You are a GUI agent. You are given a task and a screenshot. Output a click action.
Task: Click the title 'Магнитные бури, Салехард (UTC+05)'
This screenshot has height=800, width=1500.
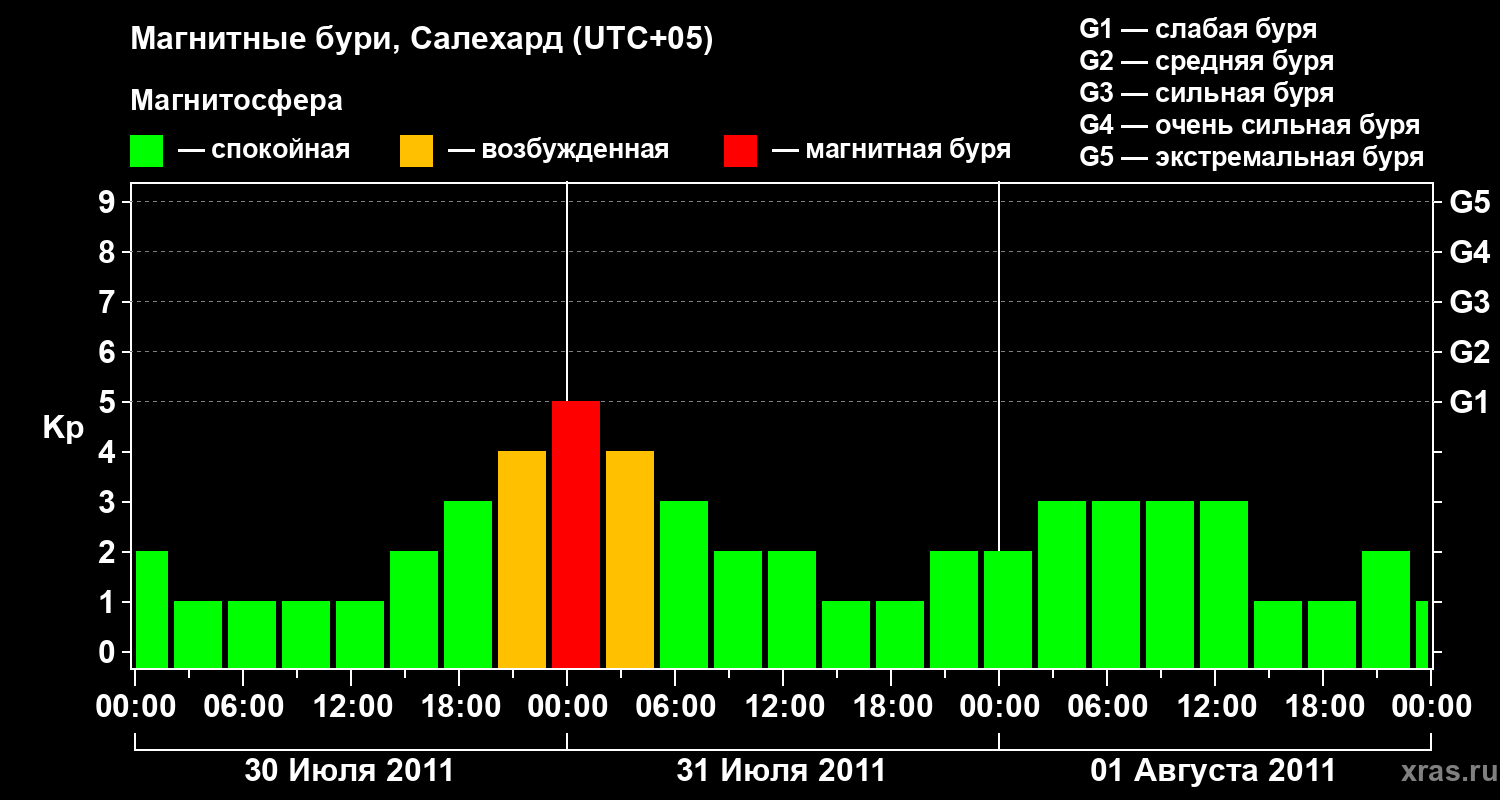pos(421,40)
